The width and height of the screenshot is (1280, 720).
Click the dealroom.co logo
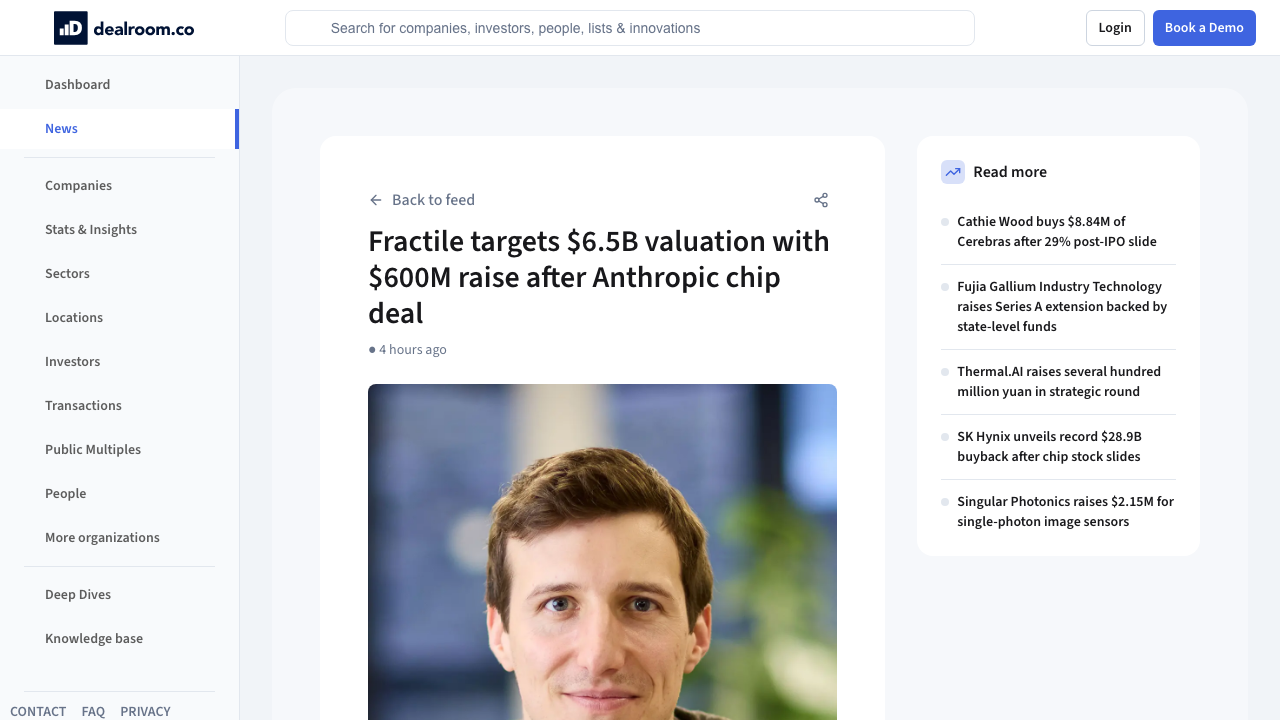pyautogui.click(x=124, y=28)
